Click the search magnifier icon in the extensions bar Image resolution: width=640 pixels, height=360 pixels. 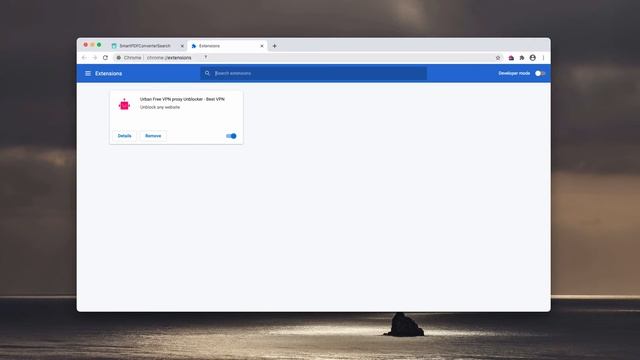click(207, 73)
